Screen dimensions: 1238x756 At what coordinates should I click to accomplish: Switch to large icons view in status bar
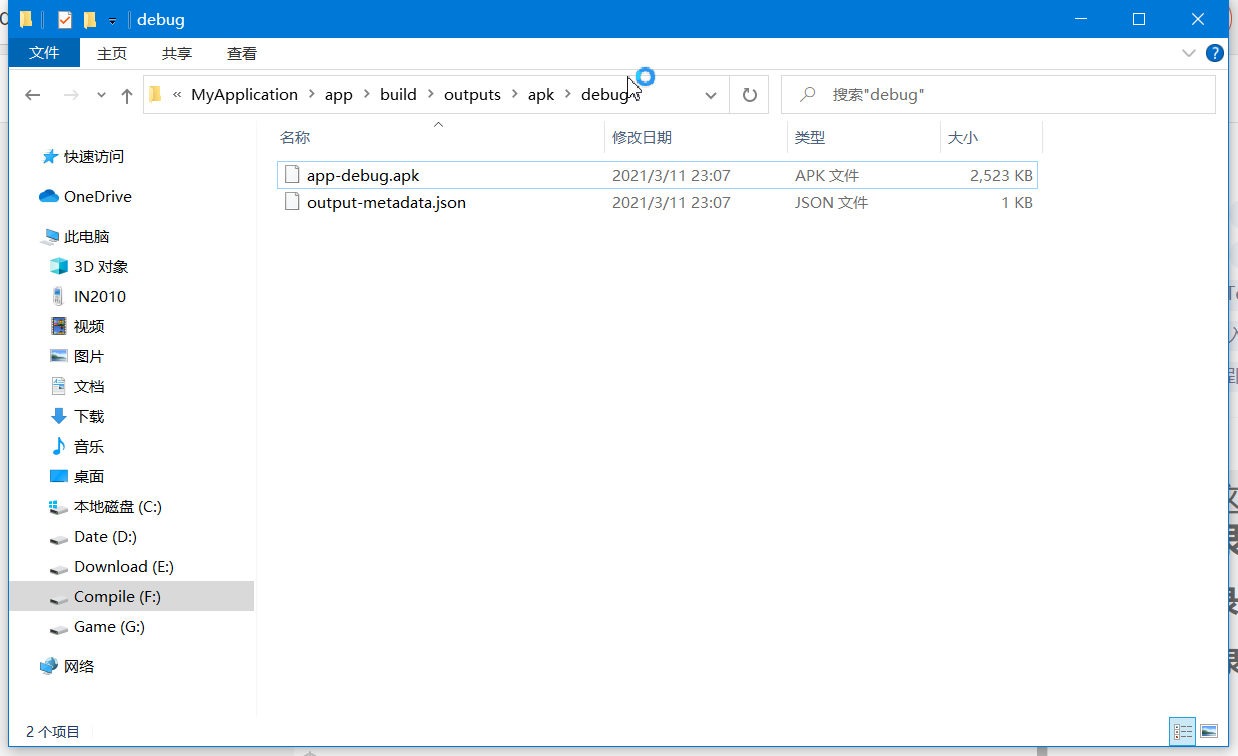point(1208,732)
